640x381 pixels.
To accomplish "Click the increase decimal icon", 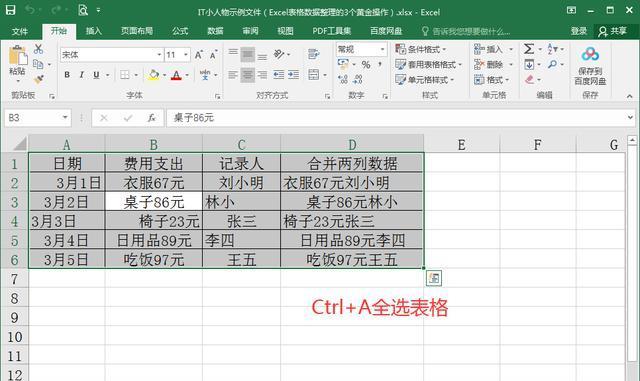I will click(343, 79).
